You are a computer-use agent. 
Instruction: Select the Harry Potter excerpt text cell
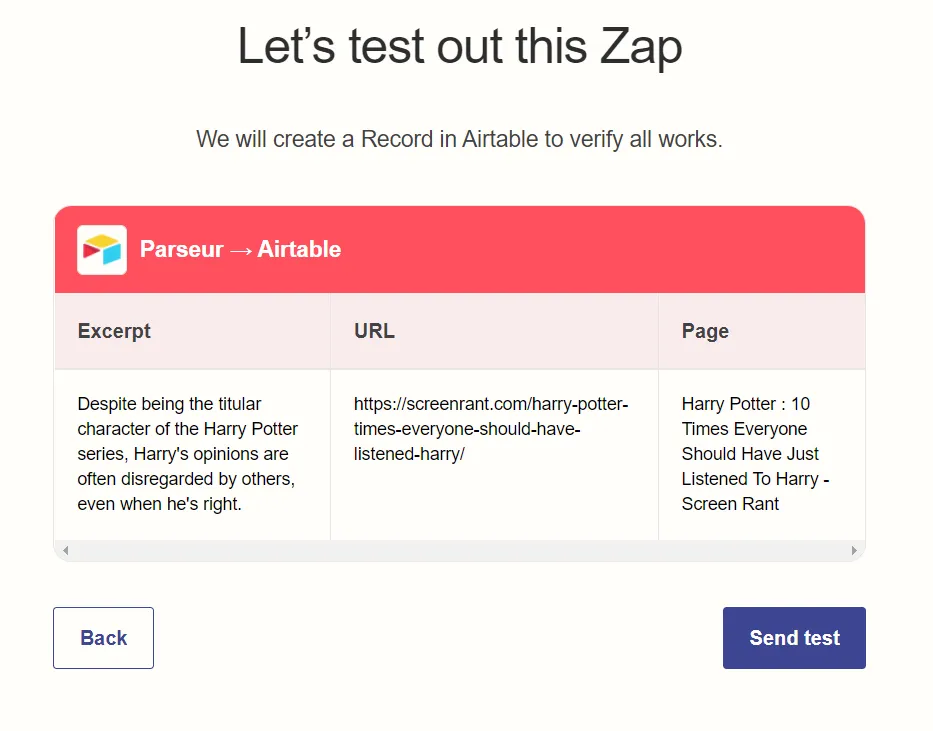click(x=190, y=454)
